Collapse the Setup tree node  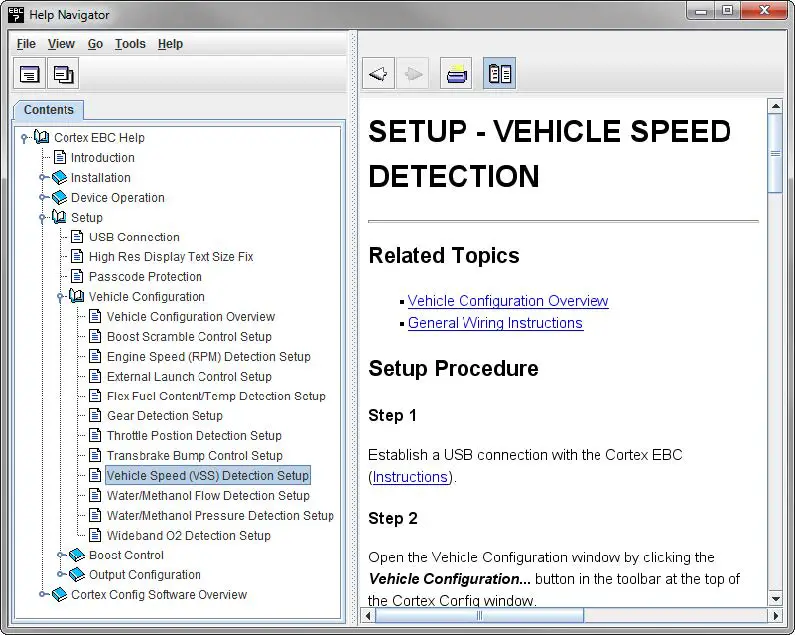point(43,218)
